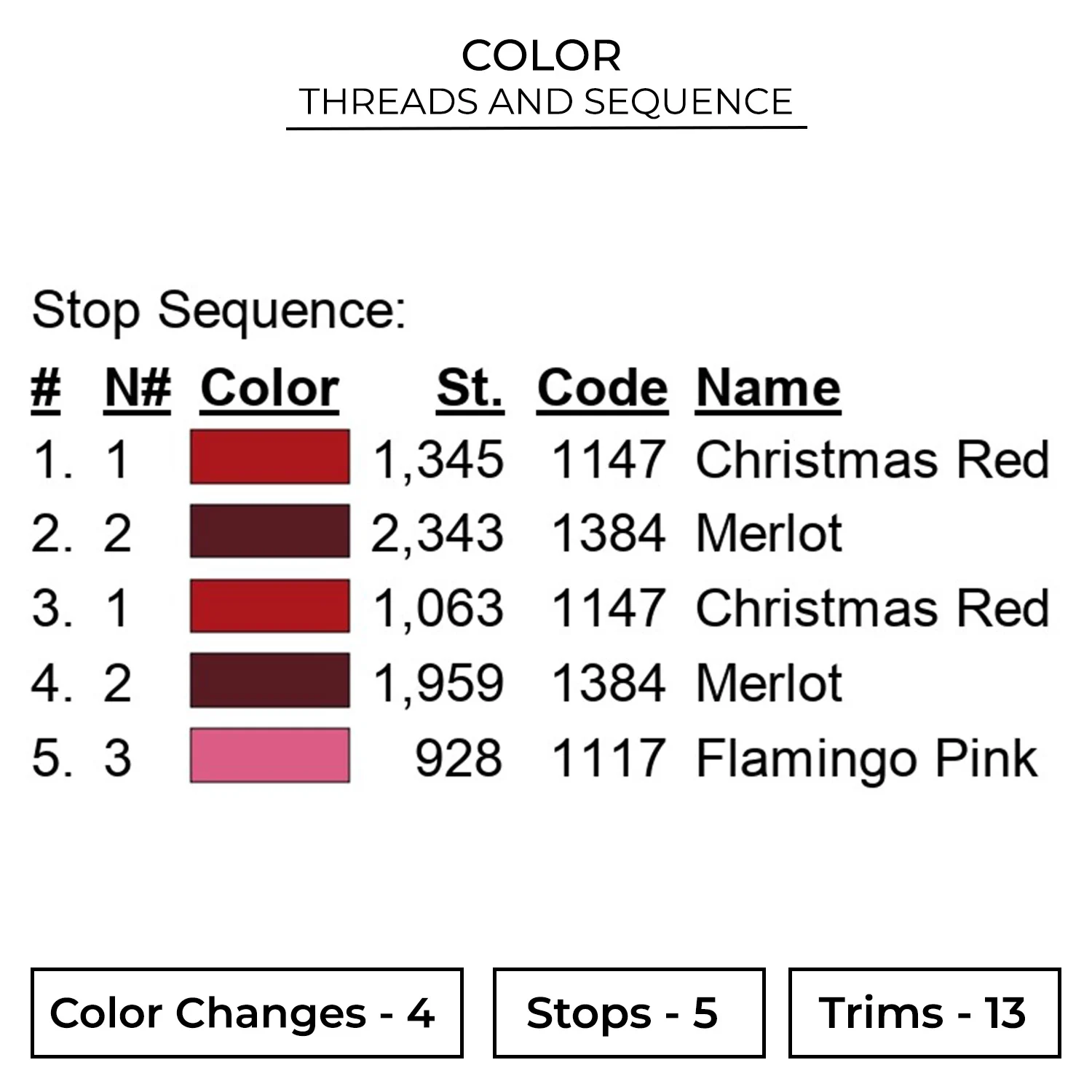Click thread code 1117
Image resolution: width=1092 pixels, height=1092 pixels.
[x=609, y=758]
